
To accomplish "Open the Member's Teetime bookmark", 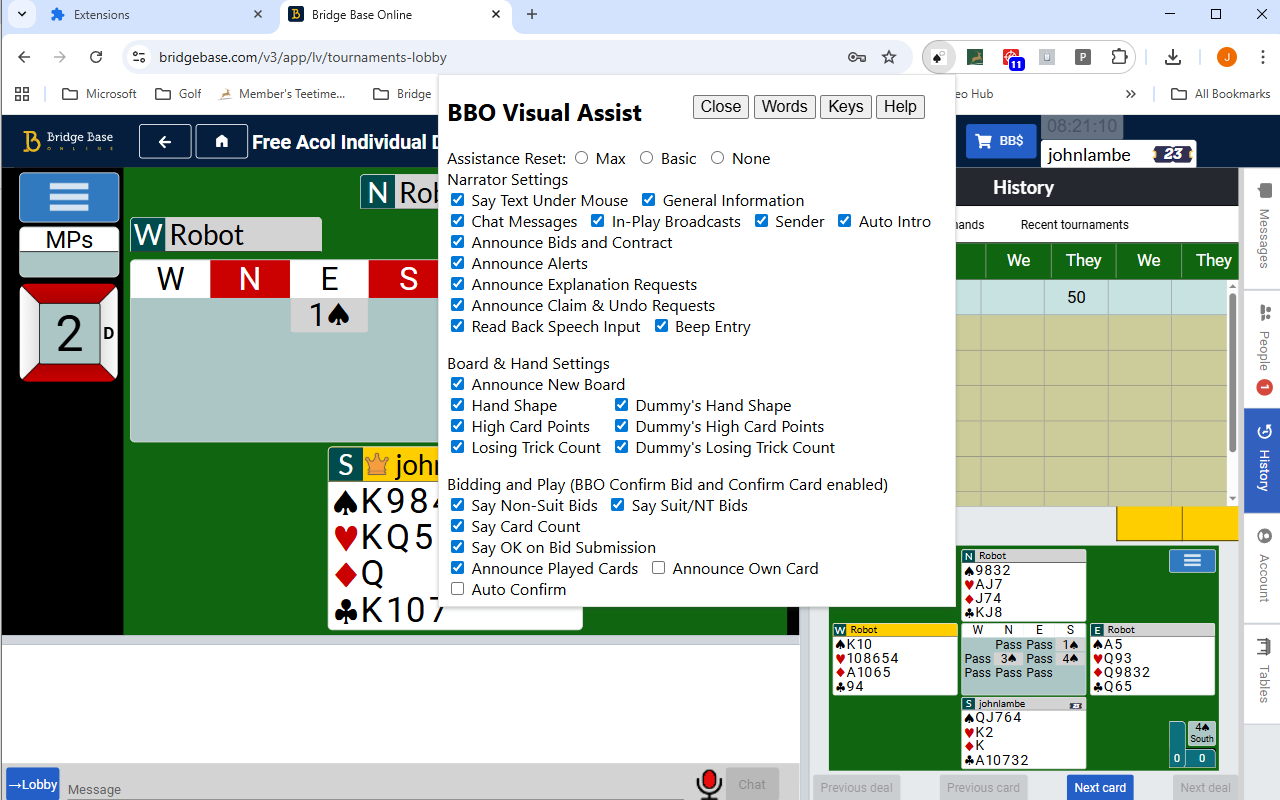I will pos(282,94).
